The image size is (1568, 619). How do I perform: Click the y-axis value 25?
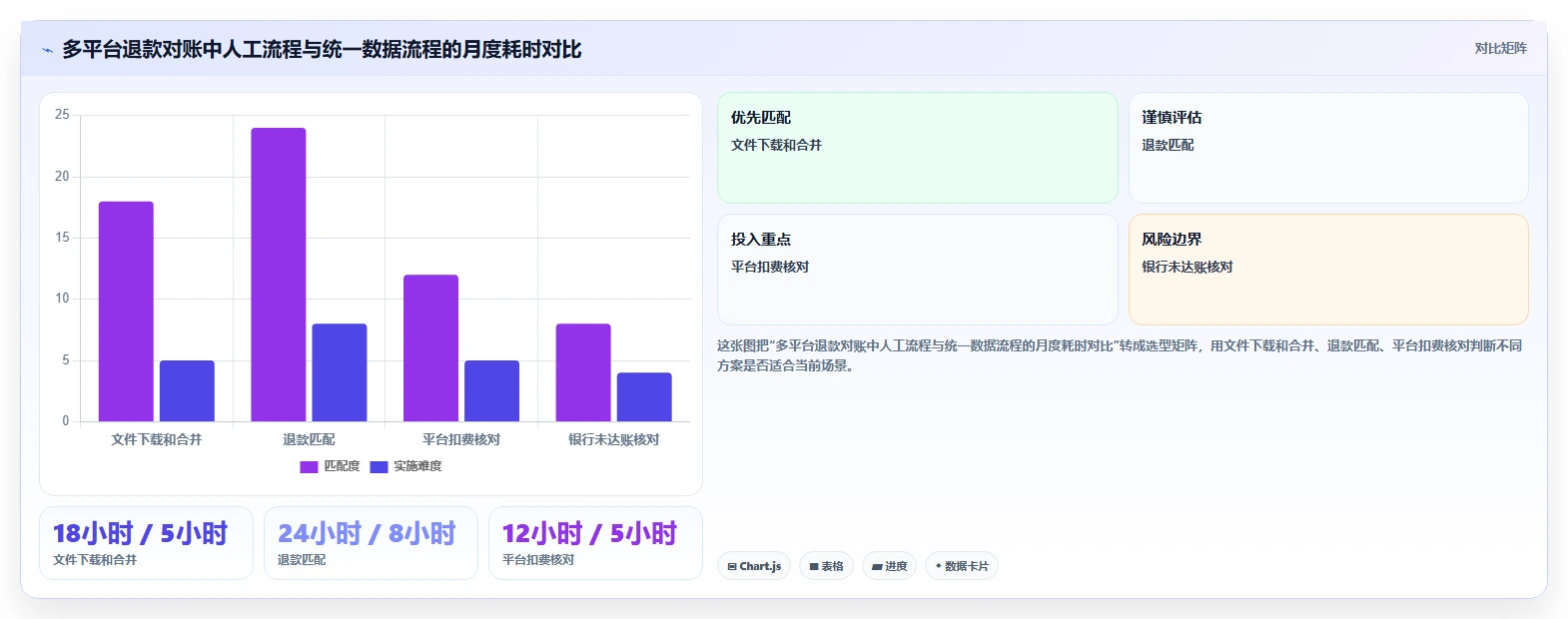click(x=62, y=115)
